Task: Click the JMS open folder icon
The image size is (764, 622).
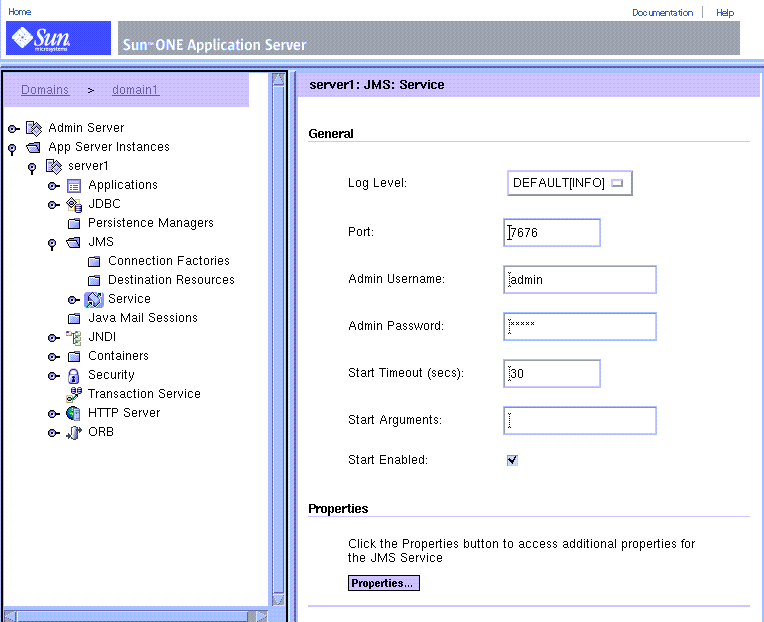Action: [x=73, y=242]
